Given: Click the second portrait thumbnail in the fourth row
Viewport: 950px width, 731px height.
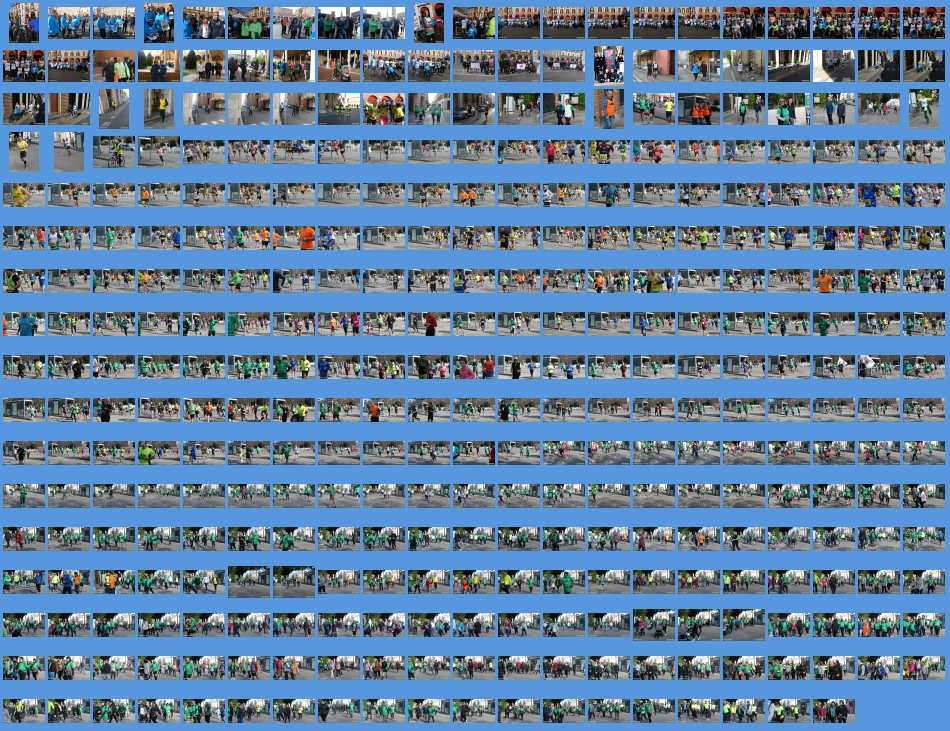Looking at the screenshot, I should point(69,152).
